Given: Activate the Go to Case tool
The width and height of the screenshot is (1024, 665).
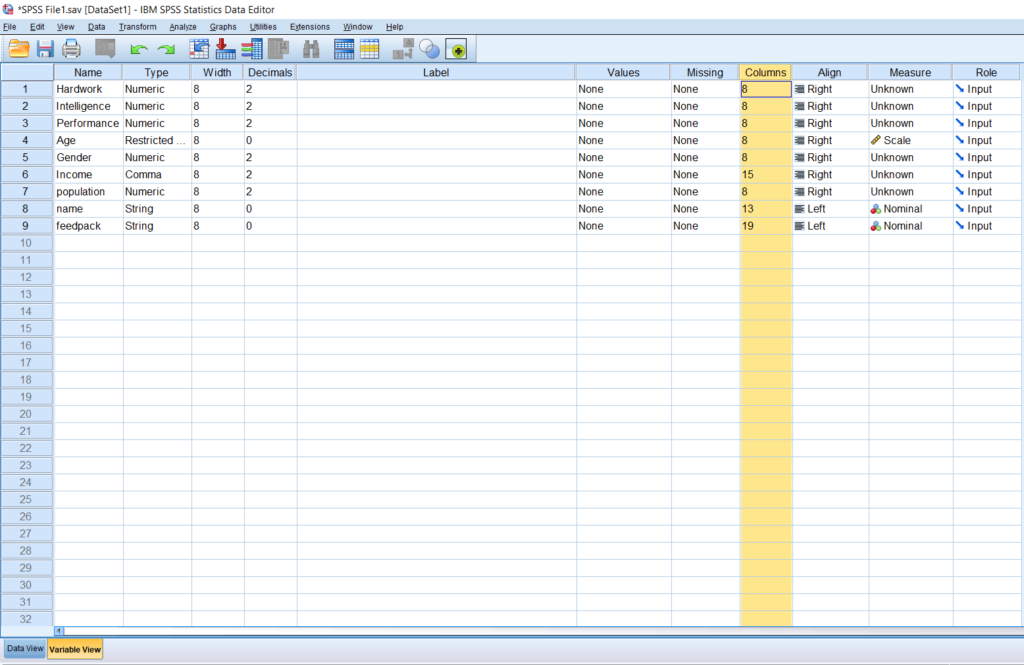Looking at the screenshot, I should tap(199, 48).
